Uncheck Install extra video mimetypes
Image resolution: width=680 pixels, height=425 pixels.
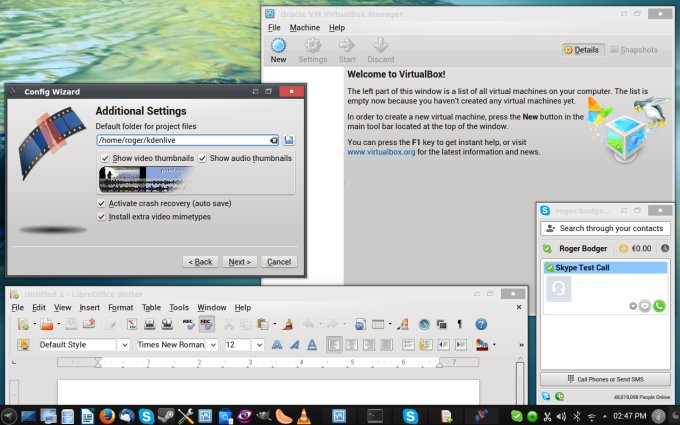(x=101, y=217)
